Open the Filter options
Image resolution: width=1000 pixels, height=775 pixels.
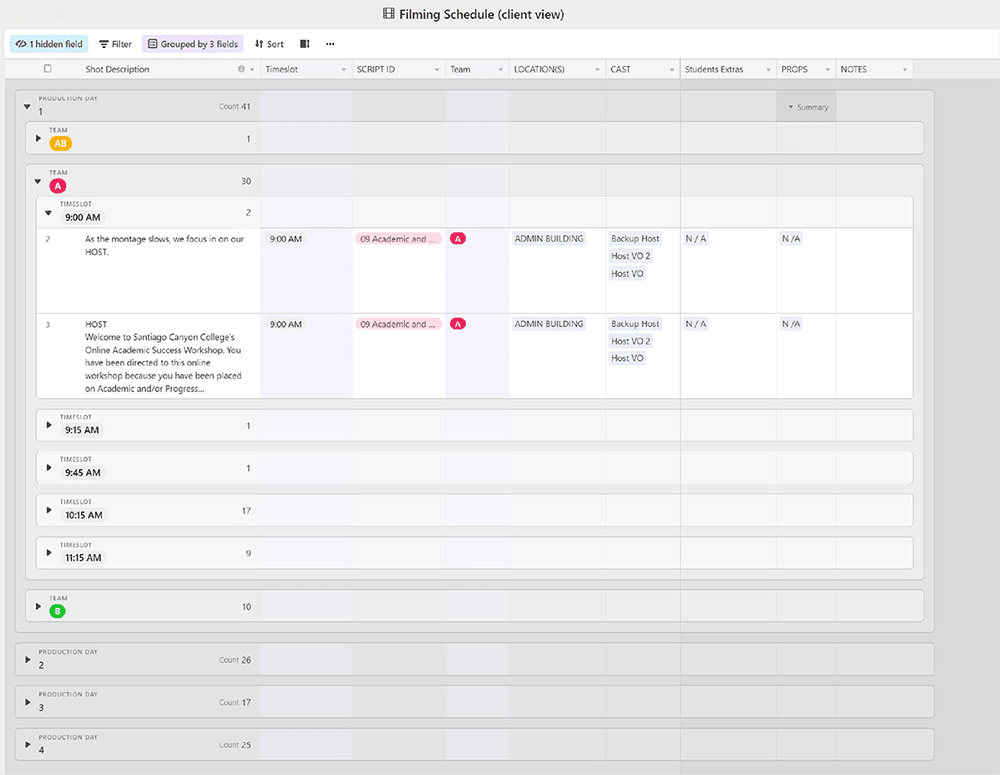pos(115,43)
